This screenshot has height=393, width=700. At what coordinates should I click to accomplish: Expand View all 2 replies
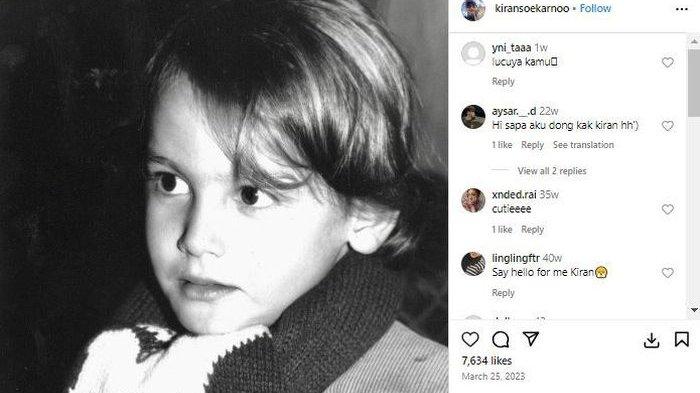[552, 171]
